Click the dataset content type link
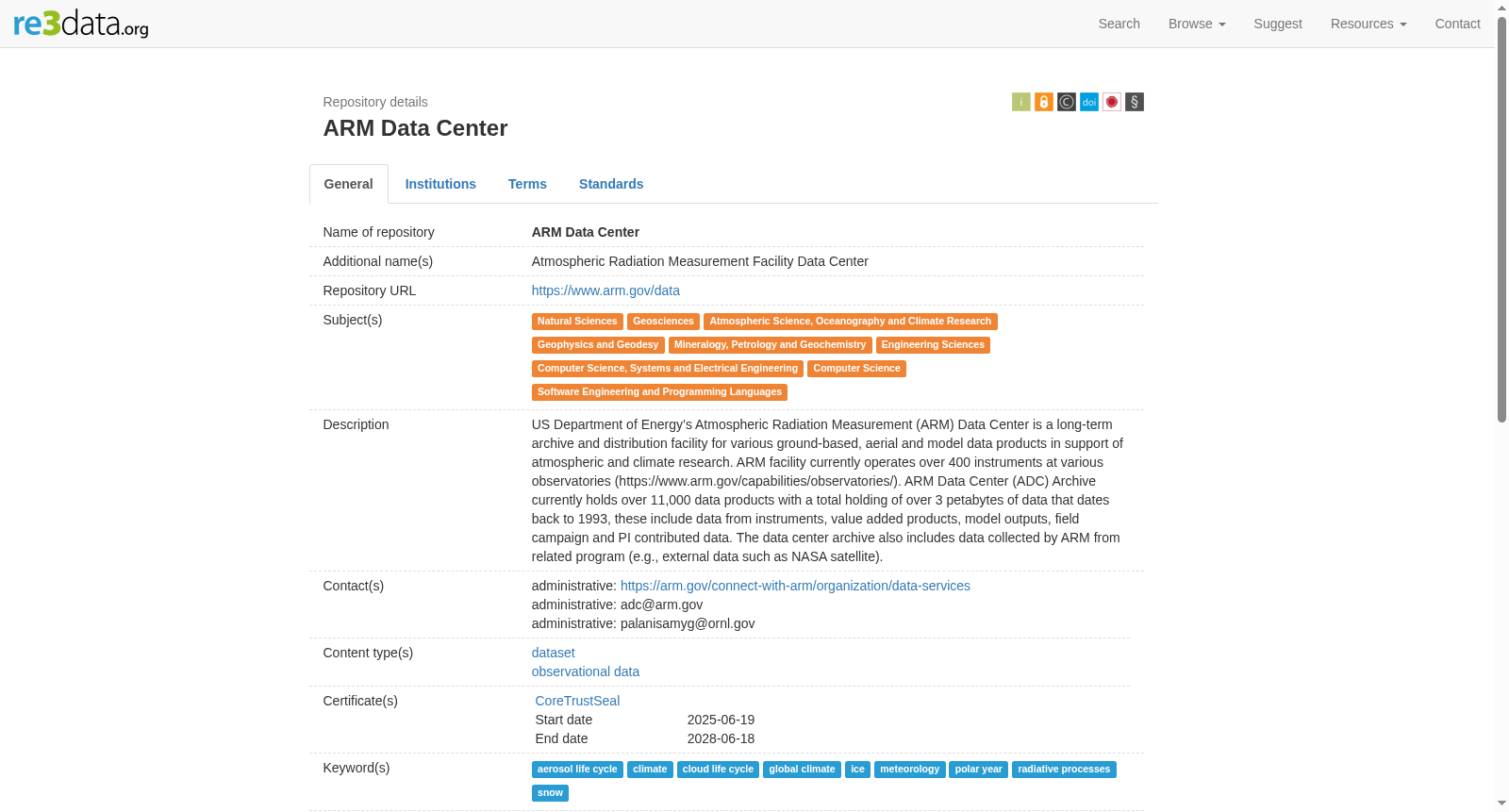 pos(554,653)
